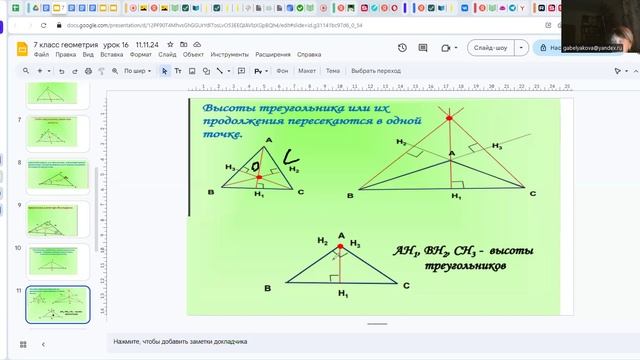
Task: Open the Google Slides home logo
Action: (22, 49)
